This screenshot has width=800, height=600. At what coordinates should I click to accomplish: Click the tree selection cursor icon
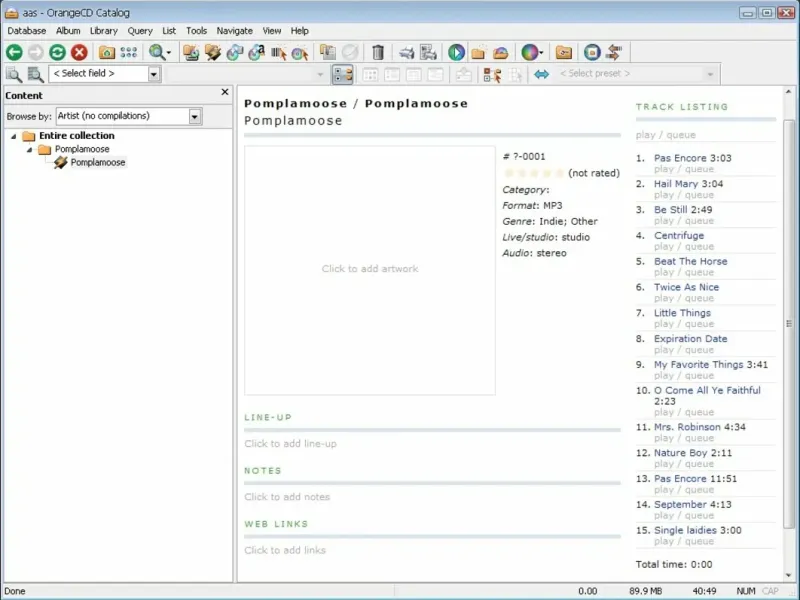point(492,74)
